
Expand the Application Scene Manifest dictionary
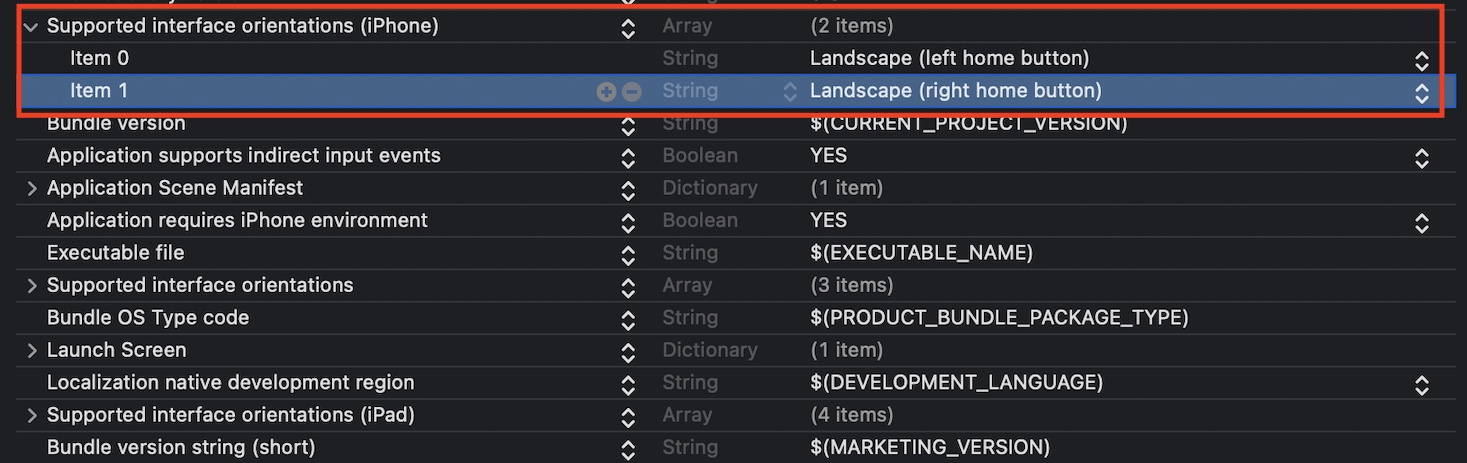click(32, 188)
